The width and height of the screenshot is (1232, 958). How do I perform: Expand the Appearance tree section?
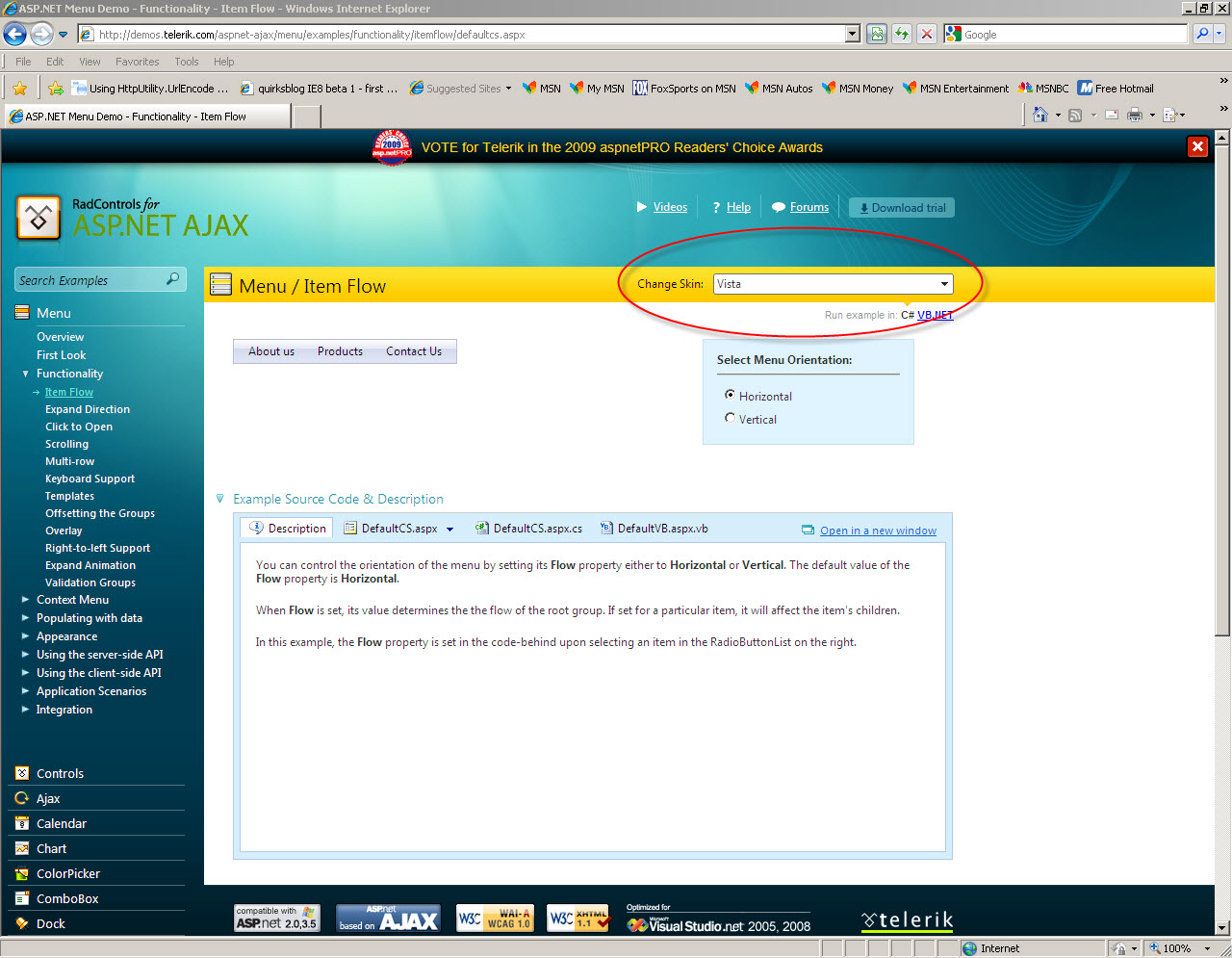[x=26, y=636]
